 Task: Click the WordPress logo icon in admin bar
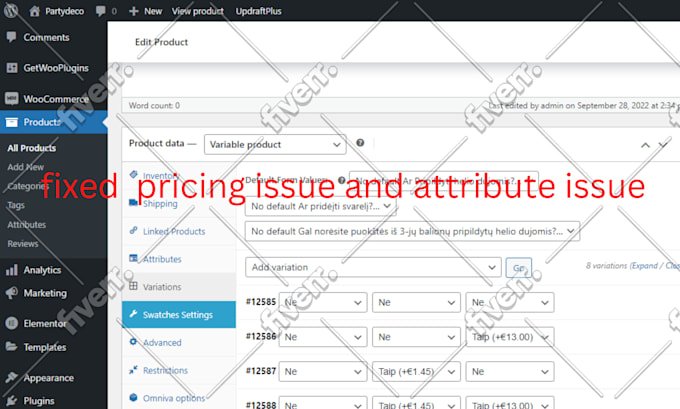(x=11, y=10)
